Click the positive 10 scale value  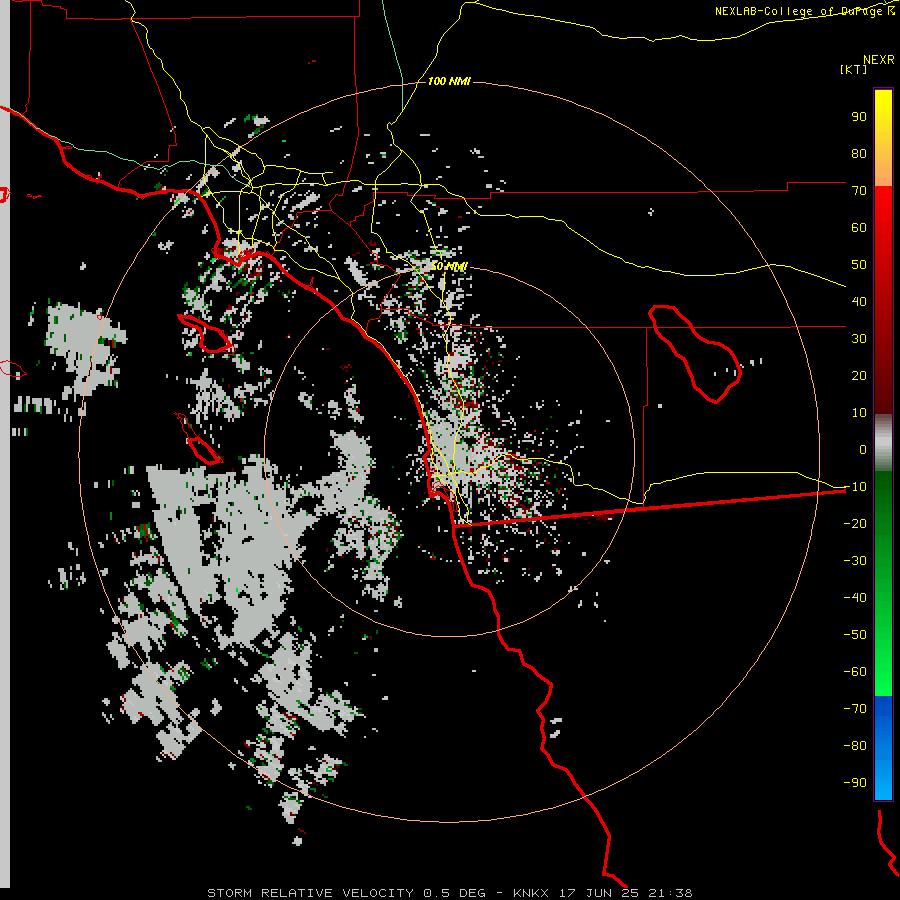tap(859, 413)
